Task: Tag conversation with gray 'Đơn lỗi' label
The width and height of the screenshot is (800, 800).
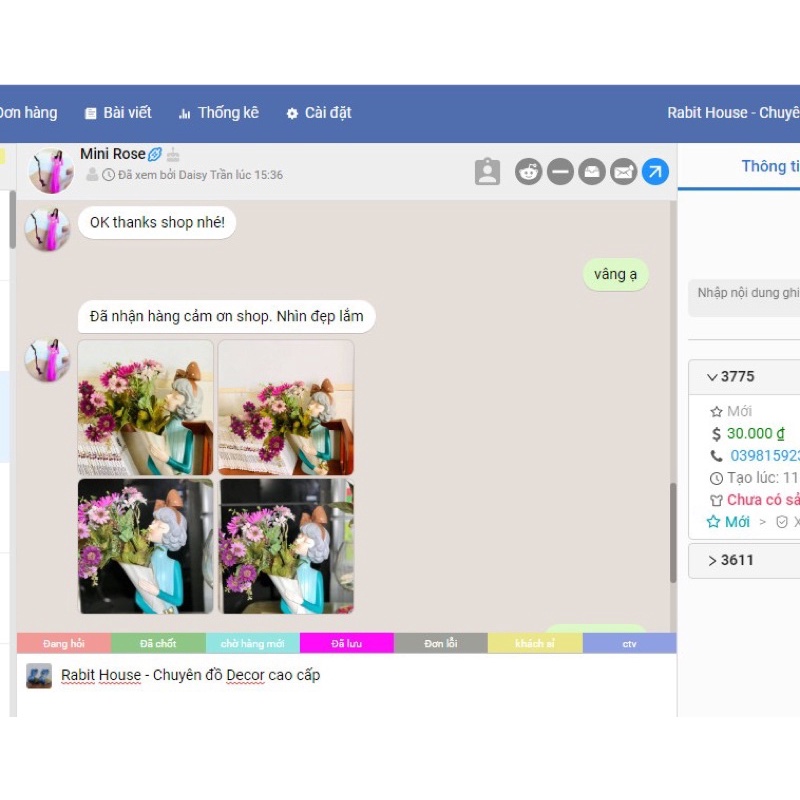Action: [440, 644]
